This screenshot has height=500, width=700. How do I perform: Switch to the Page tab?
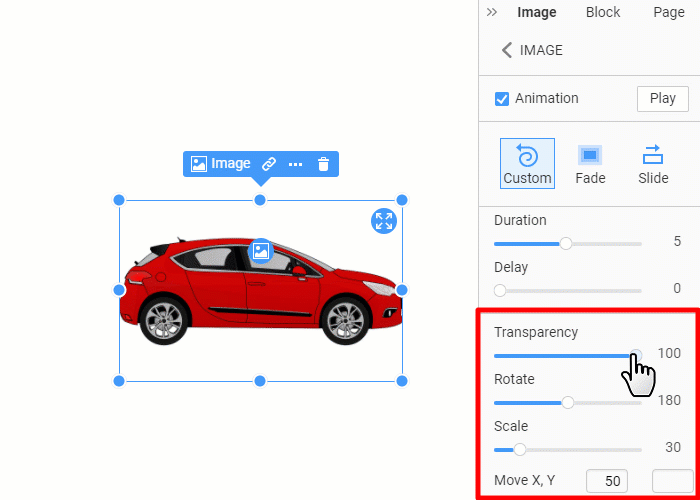[x=669, y=12]
